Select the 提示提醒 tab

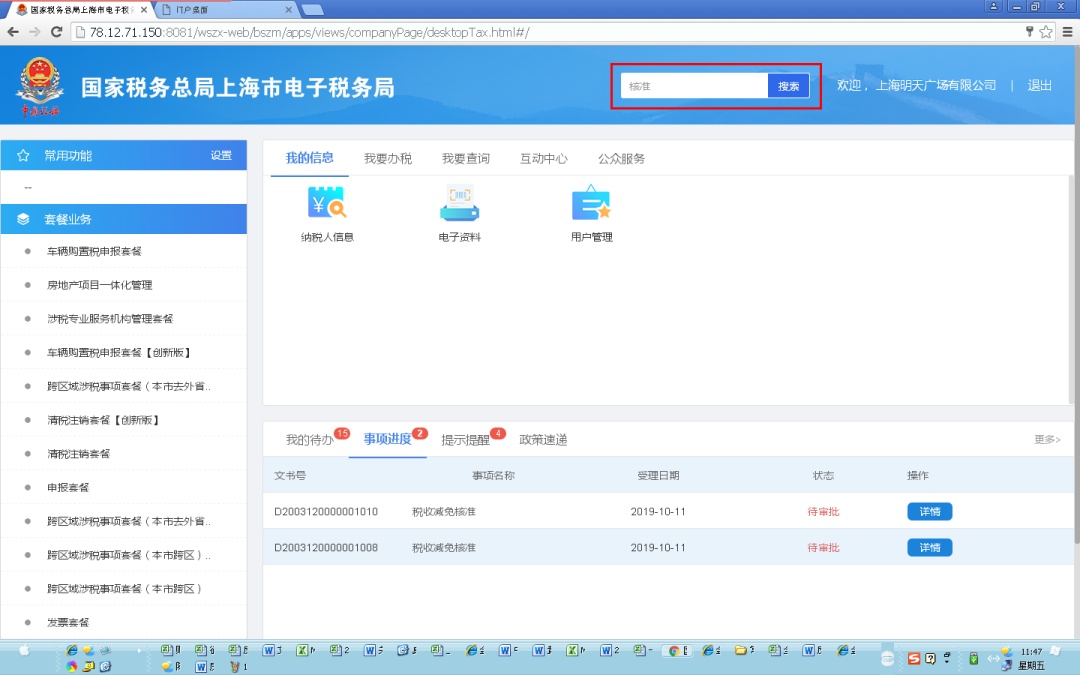465,440
